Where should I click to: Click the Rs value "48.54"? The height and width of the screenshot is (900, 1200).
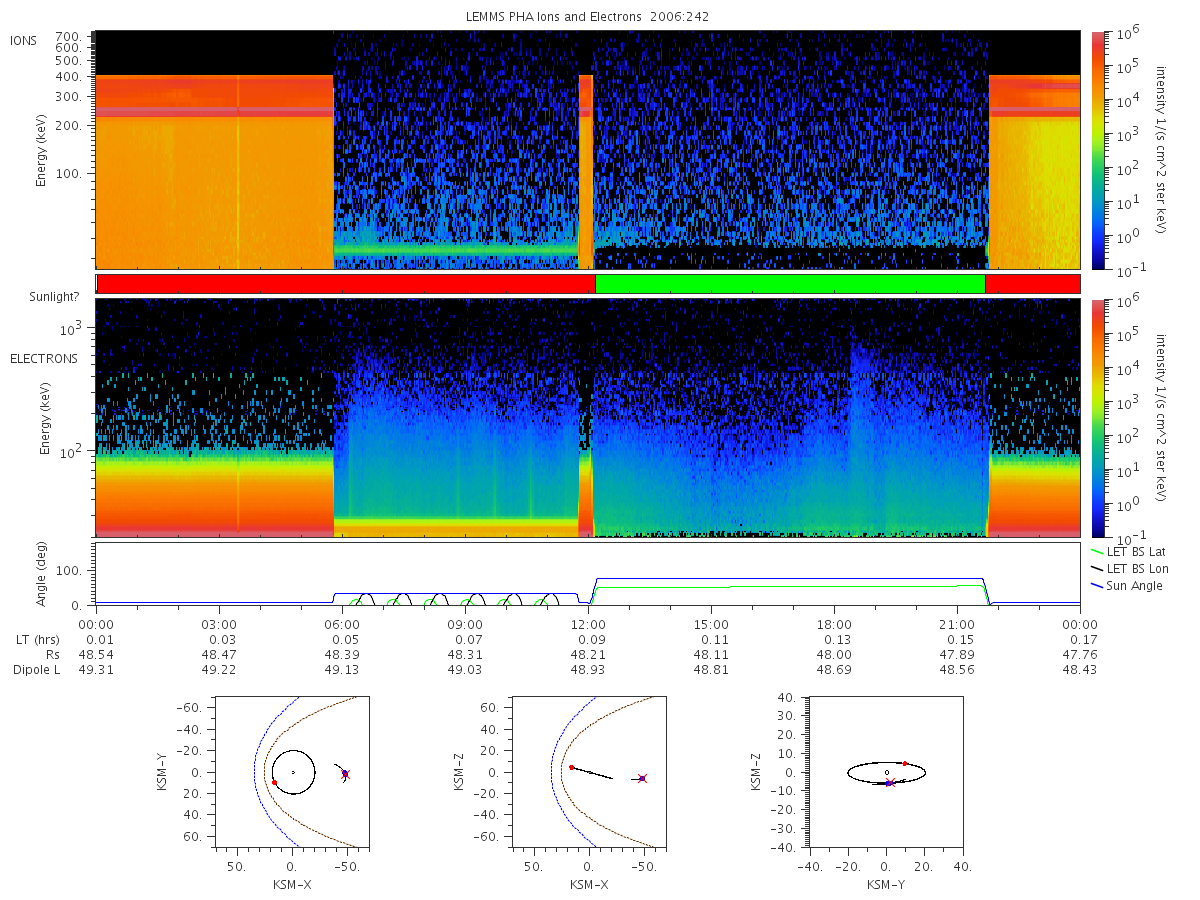click(96, 654)
